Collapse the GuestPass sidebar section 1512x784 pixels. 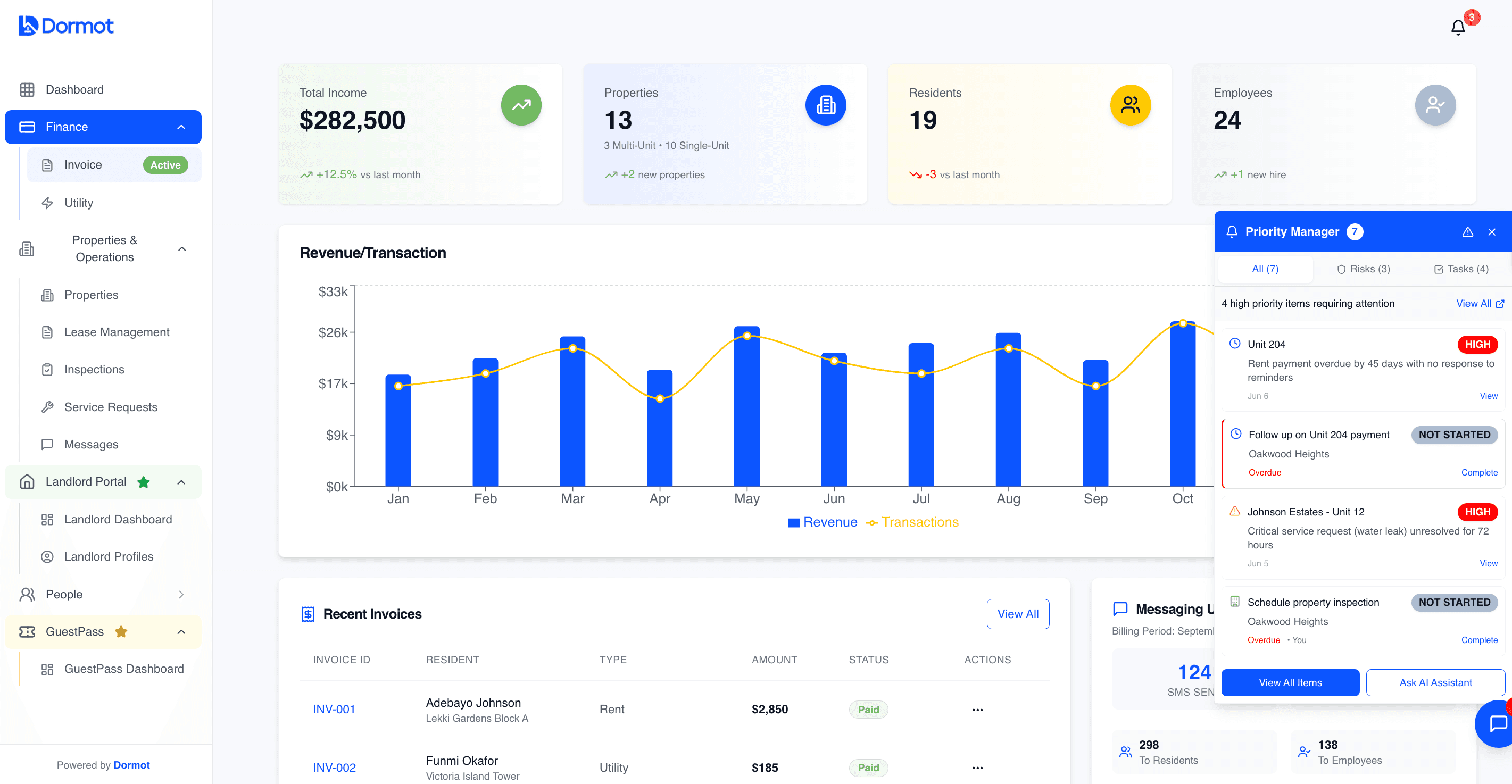coord(180,632)
